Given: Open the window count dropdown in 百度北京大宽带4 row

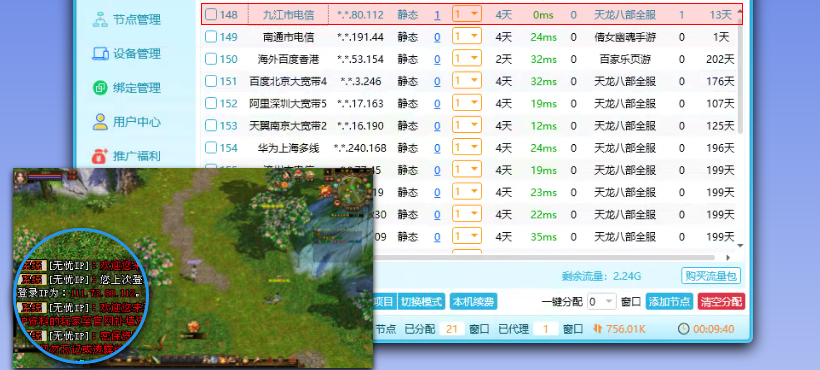Looking at the screenshot, I should click(x=466, y=80).
